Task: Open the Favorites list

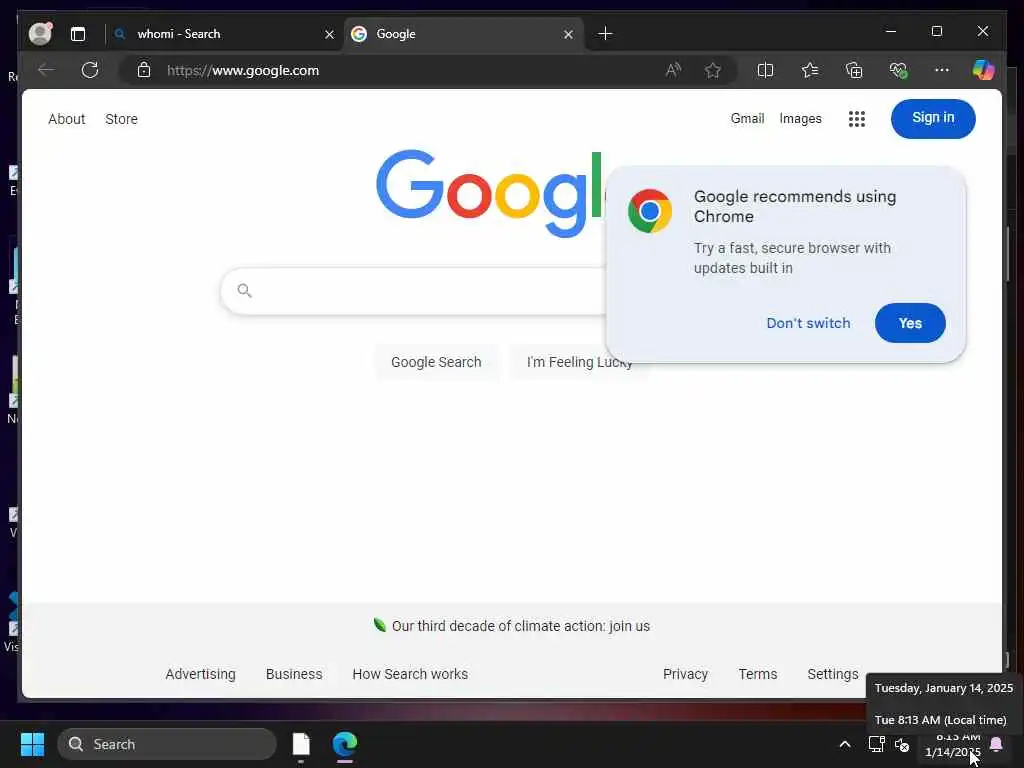Action: [810, 70]
